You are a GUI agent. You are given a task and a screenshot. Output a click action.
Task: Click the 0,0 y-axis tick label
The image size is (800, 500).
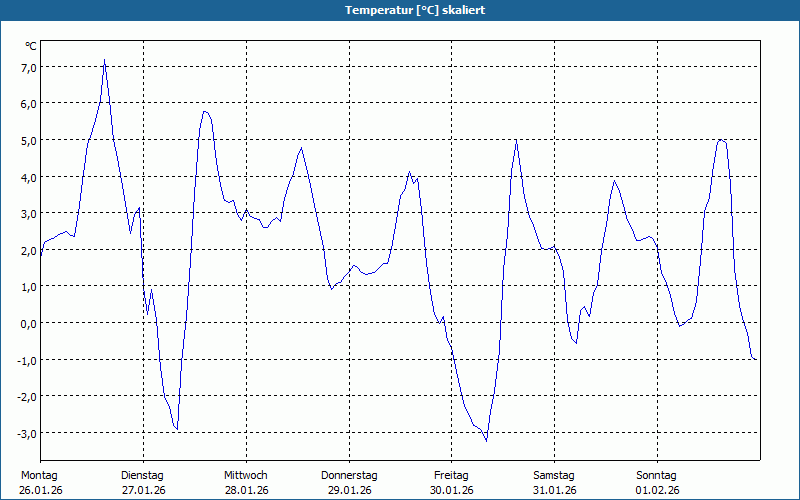pos(29,323)
